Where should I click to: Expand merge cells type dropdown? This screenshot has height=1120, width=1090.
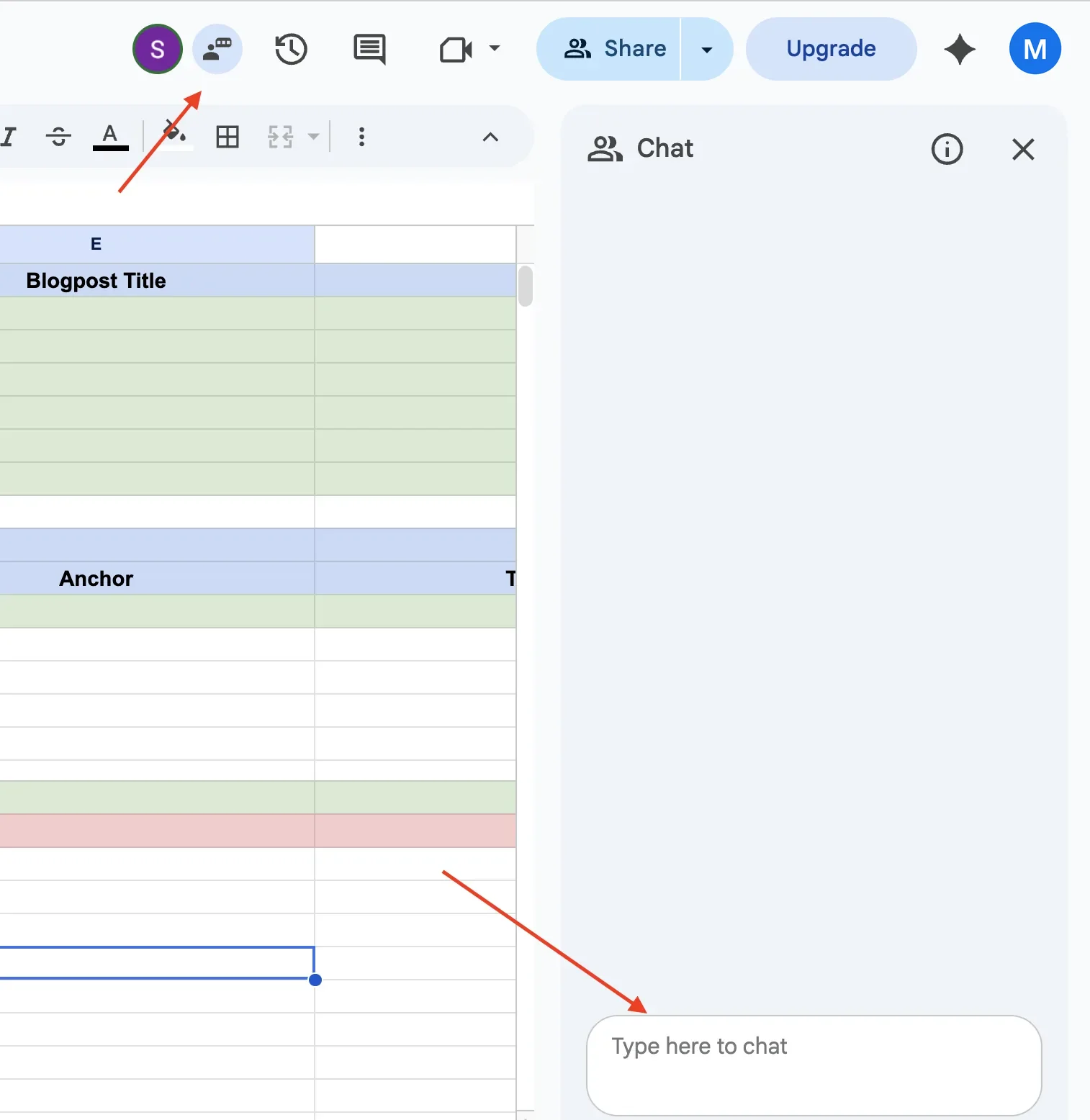(313, 137)
